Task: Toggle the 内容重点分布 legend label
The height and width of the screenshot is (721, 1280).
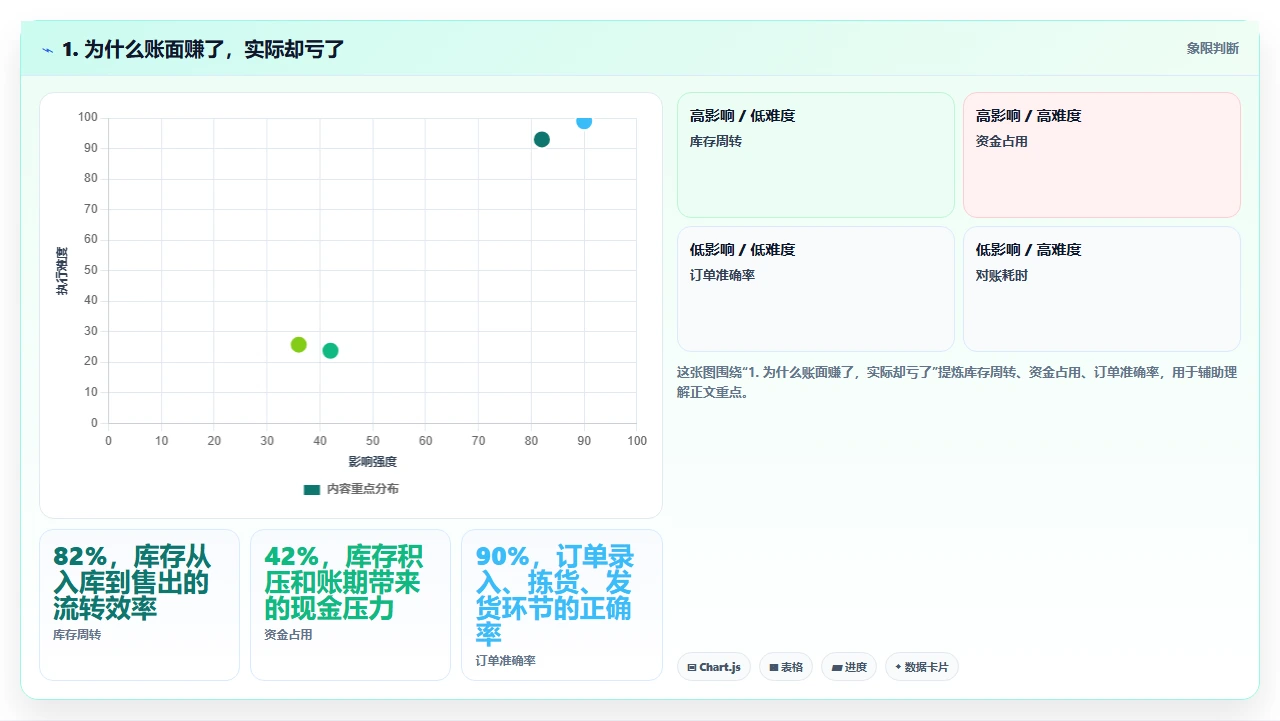Action: click(x=362, y=490)
